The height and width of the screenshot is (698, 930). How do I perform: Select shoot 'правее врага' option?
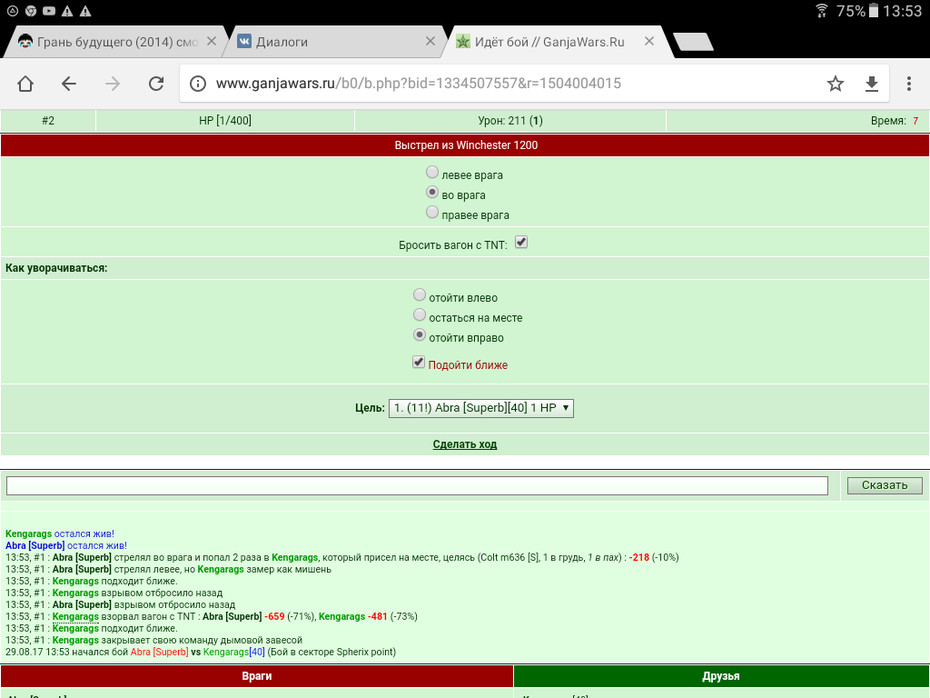pyautogui.click(x=432, y=212)
